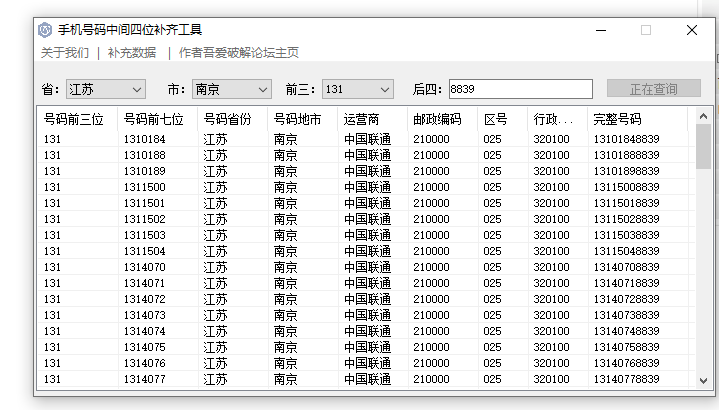The image size is (719, 410).
Task: Click scrollbar down arrow in table
Action: 703,380
